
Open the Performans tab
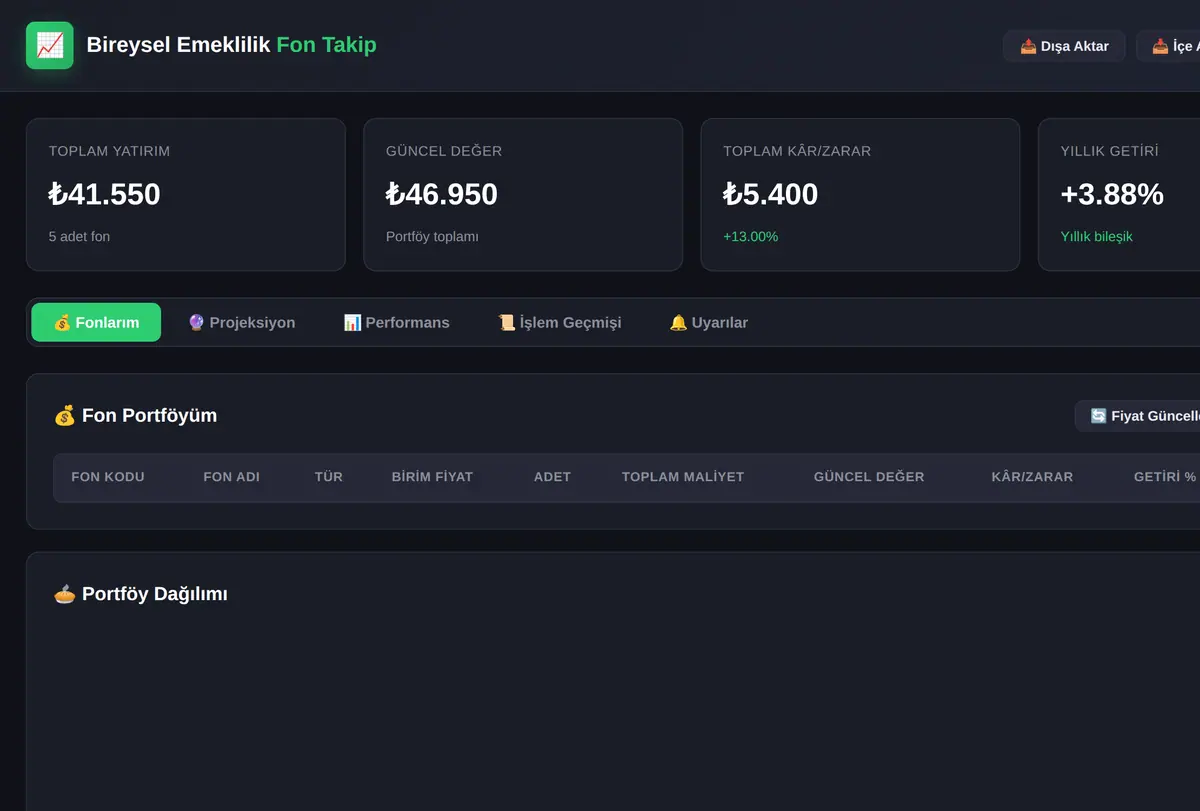point(396,322)
